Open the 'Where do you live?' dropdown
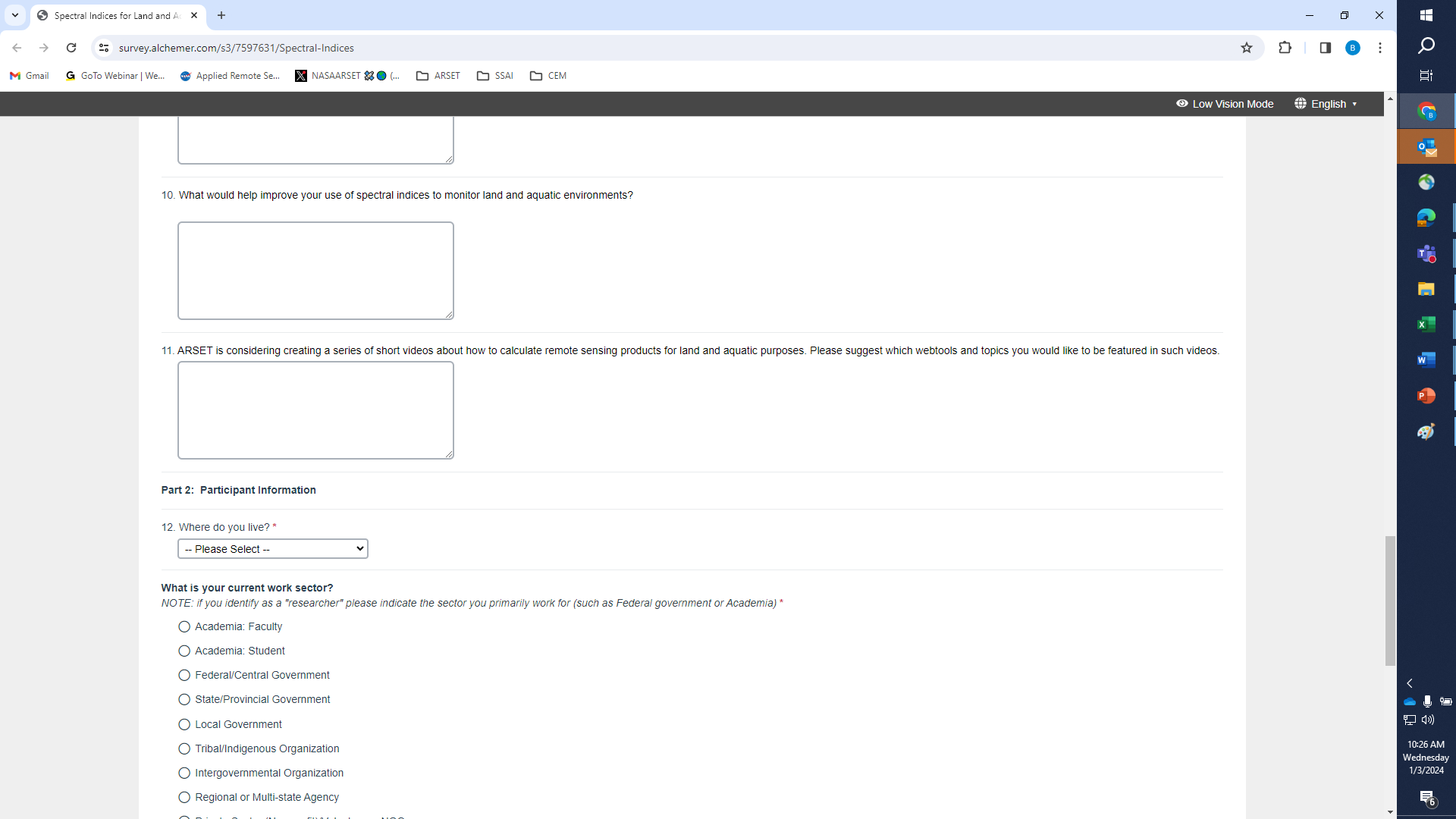Screen dimensions: 1456x819 click(273, 549)
